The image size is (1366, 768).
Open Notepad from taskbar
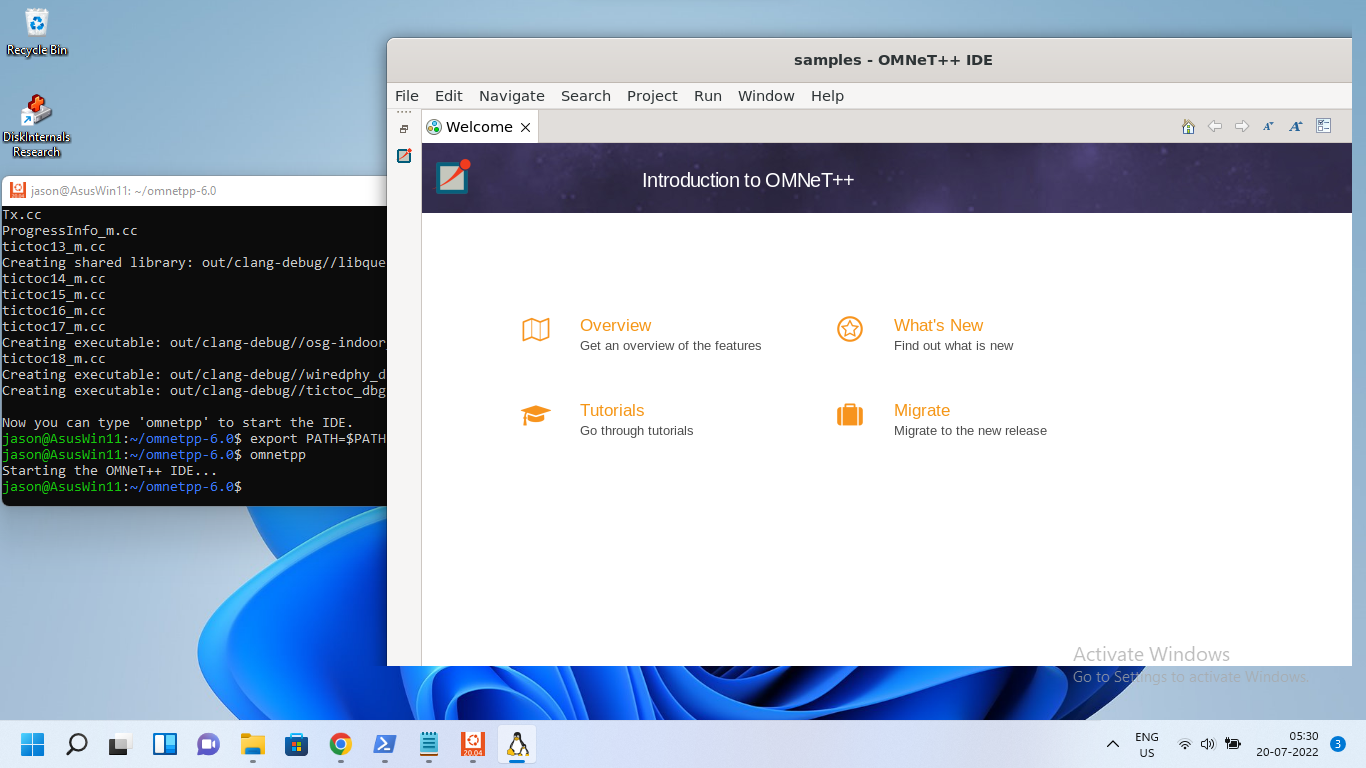[429, 744]
